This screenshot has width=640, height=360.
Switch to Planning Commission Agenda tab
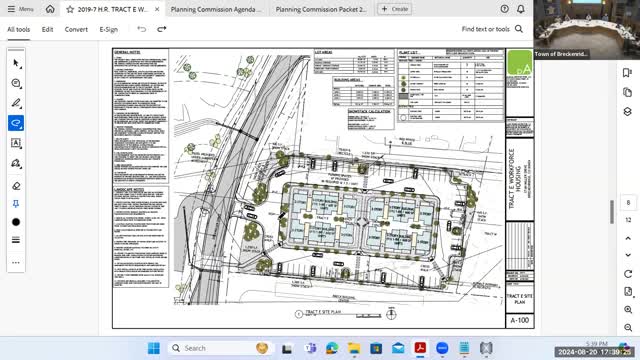point(216,9)
